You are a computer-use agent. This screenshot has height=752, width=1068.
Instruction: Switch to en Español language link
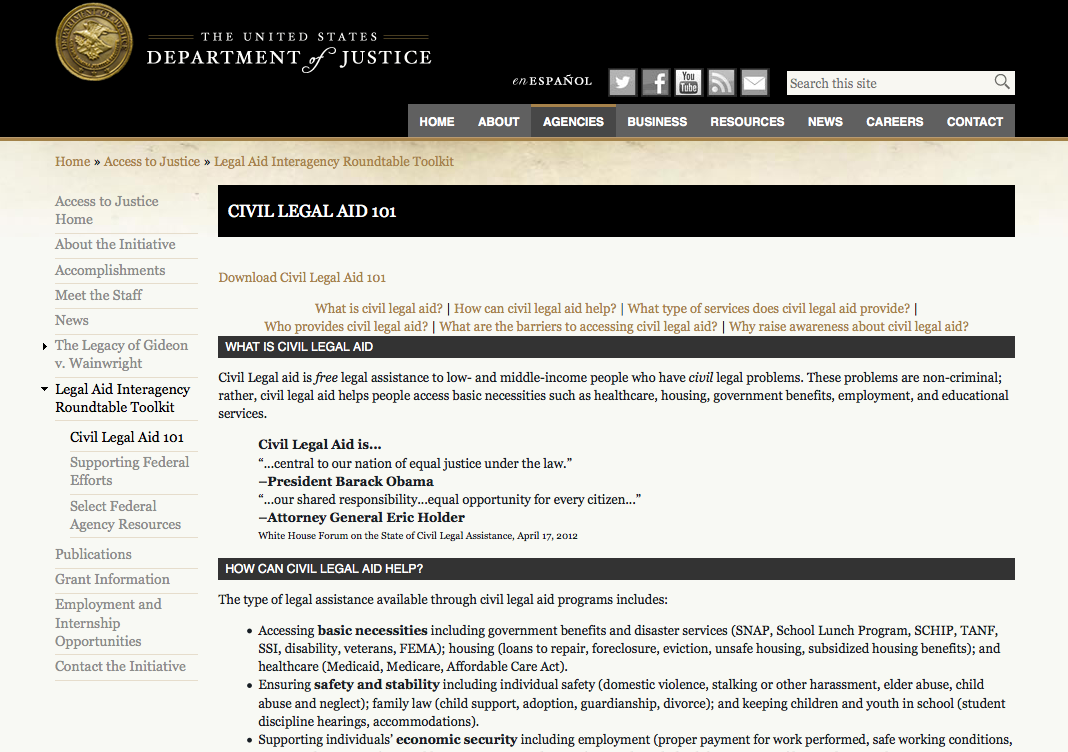(552, 81)
